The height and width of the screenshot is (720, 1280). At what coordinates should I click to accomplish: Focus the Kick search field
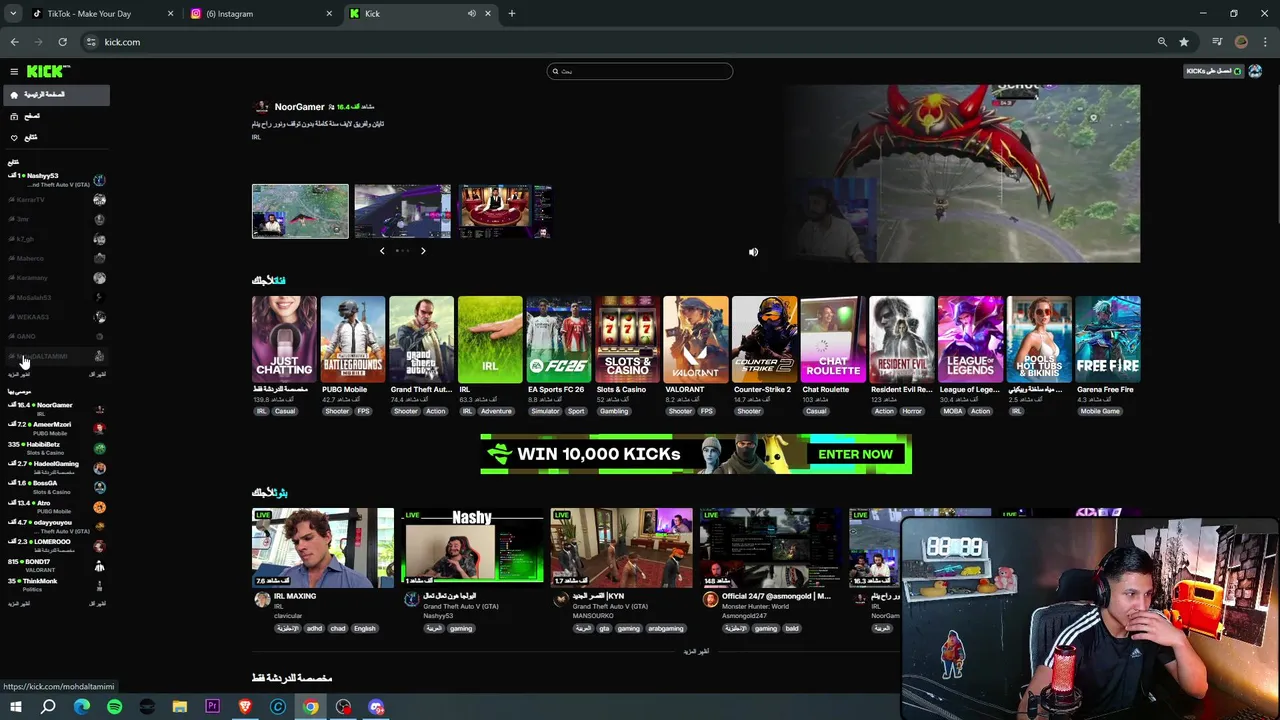(x=640, y=71)
